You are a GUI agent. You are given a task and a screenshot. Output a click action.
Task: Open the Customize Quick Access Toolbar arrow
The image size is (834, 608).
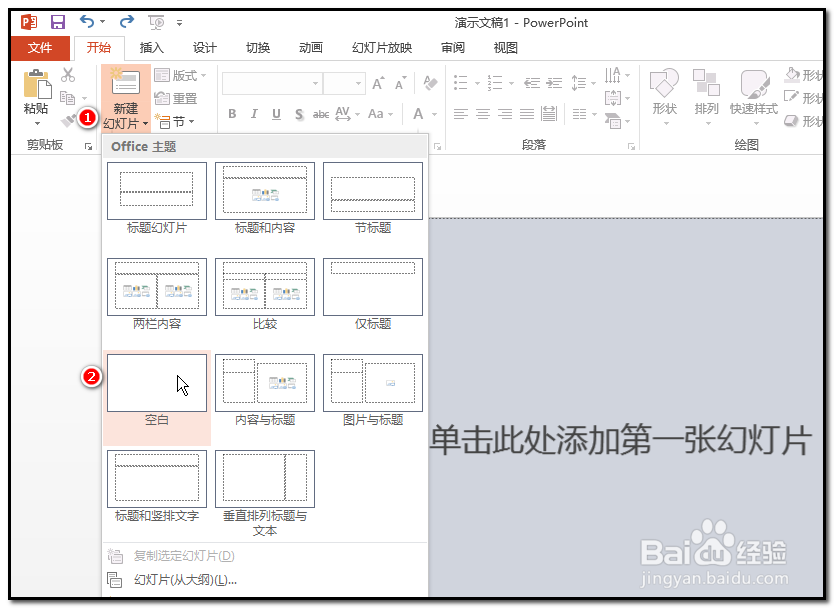180,23
